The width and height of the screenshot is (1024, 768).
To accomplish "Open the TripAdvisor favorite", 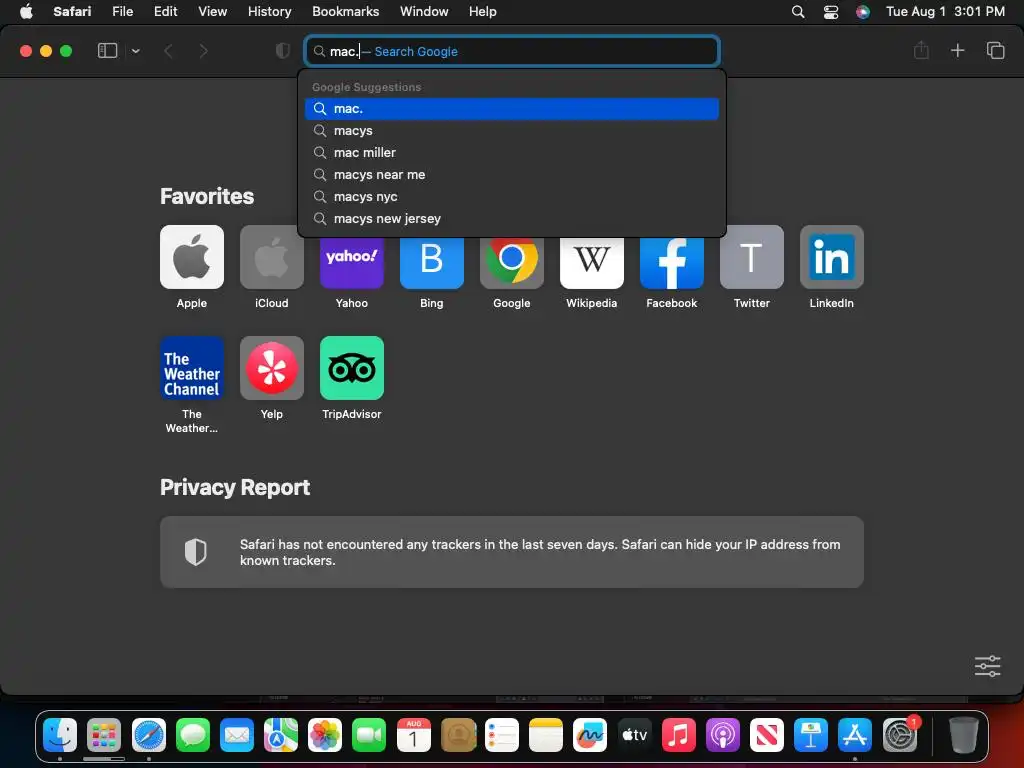I will (x=352, y=368).
